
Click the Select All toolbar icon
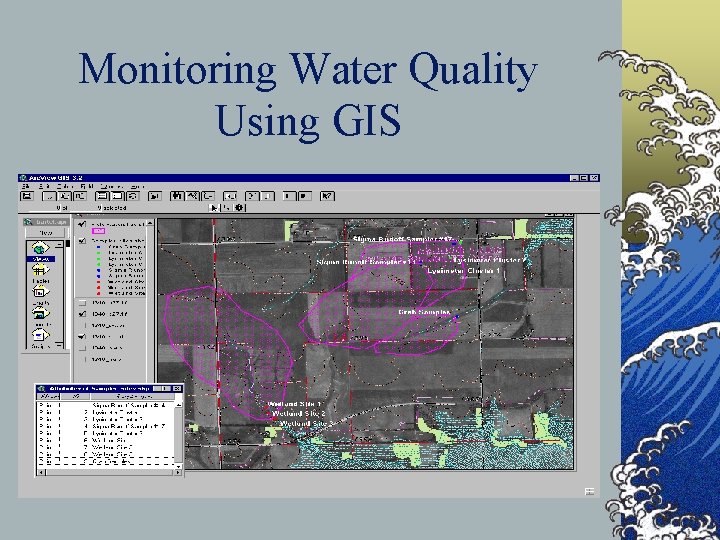coord(101,196)
